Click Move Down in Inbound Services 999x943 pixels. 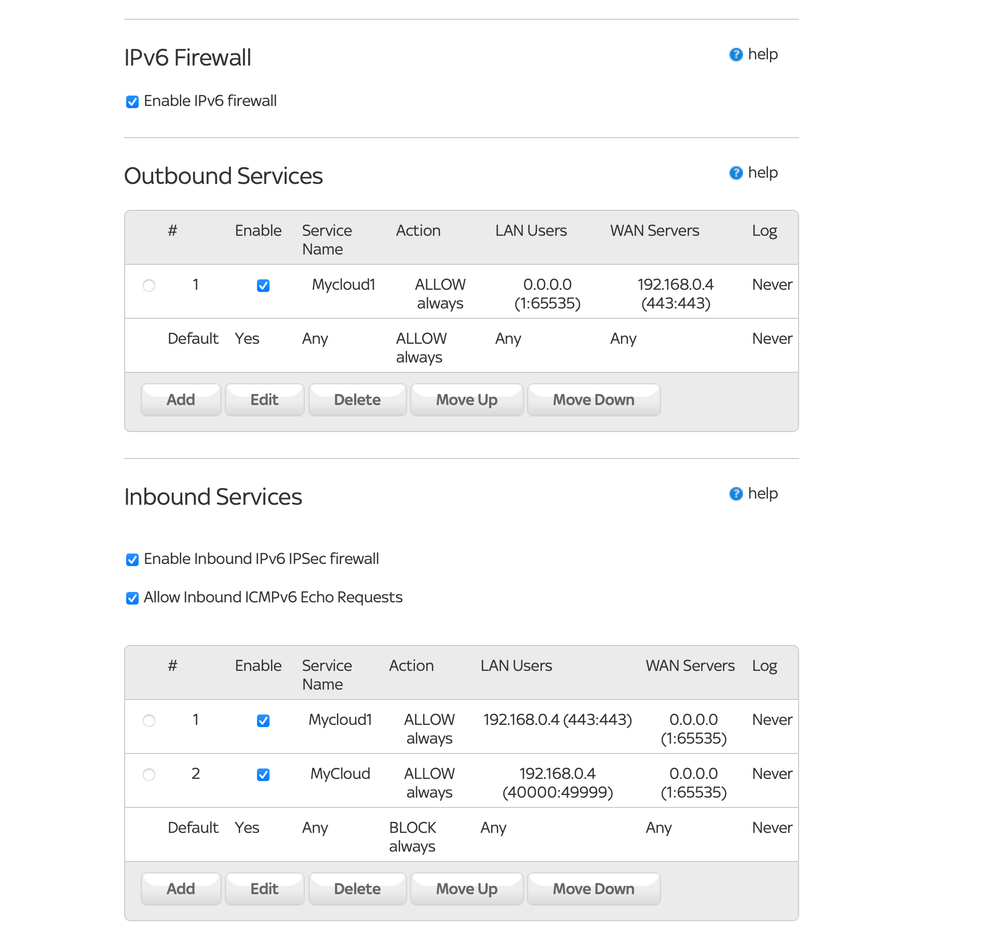(593, 889)
